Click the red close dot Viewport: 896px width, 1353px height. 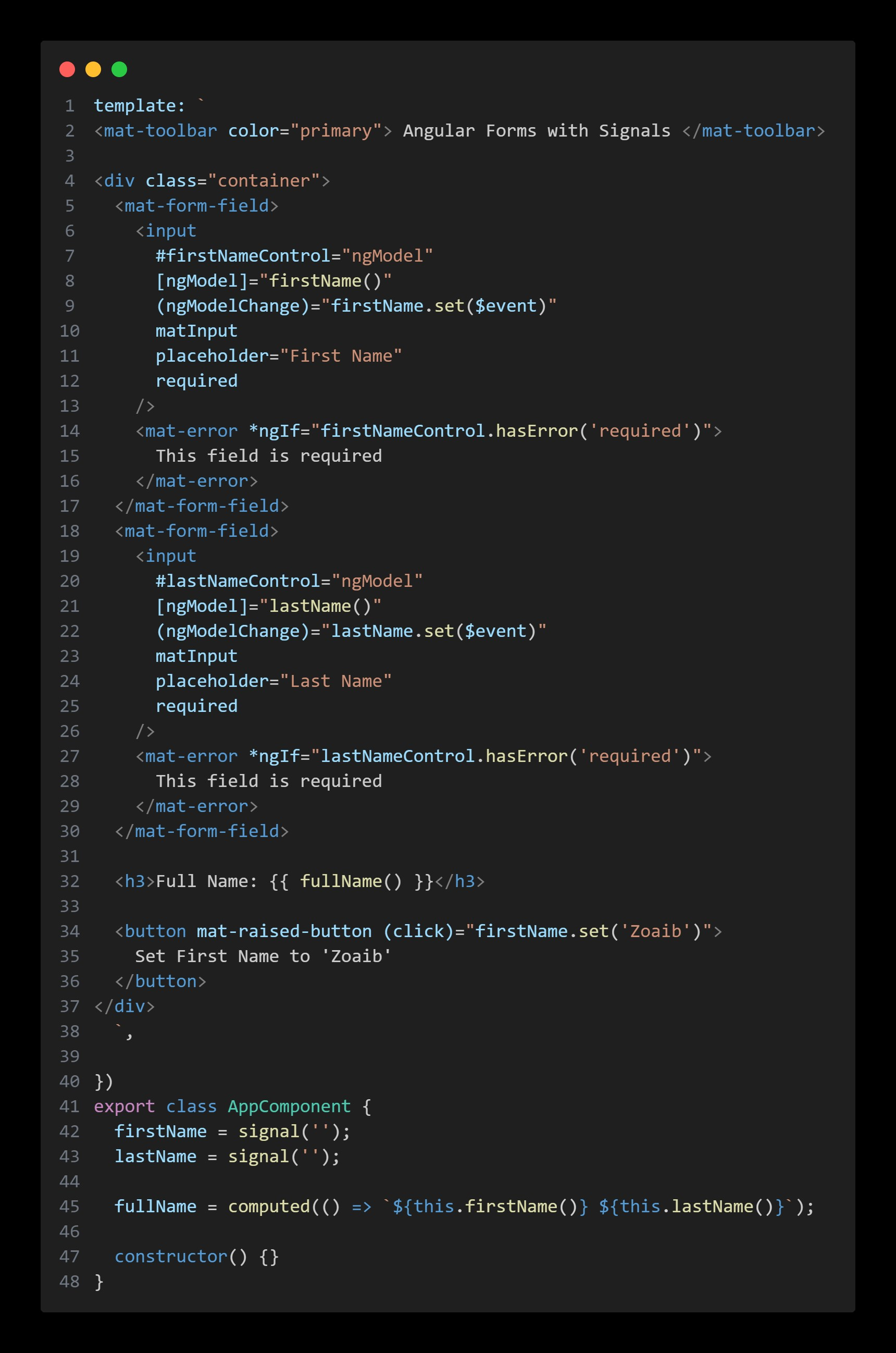[x=67, y=69]
